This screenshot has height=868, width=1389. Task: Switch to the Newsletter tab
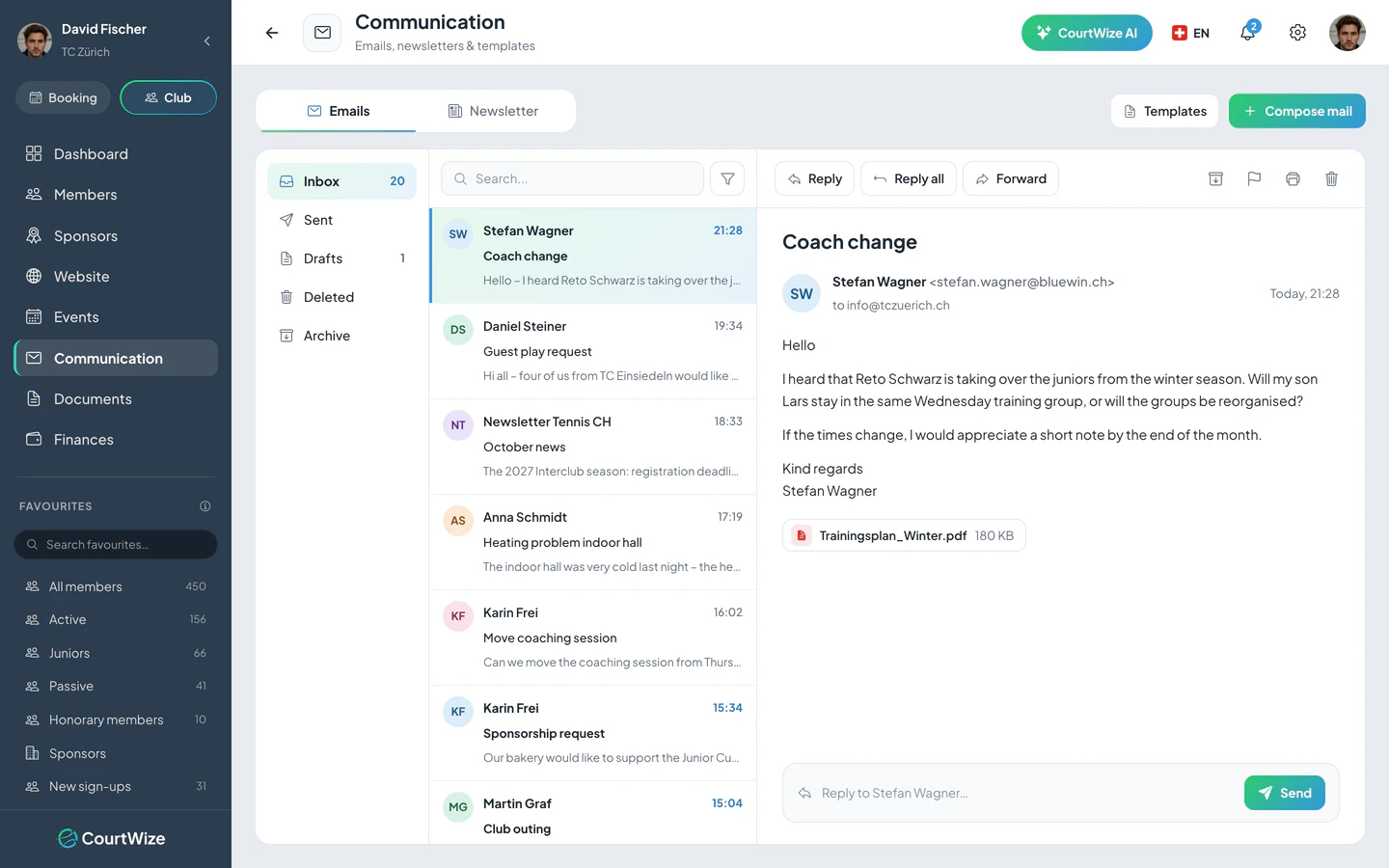coord(494,111)
